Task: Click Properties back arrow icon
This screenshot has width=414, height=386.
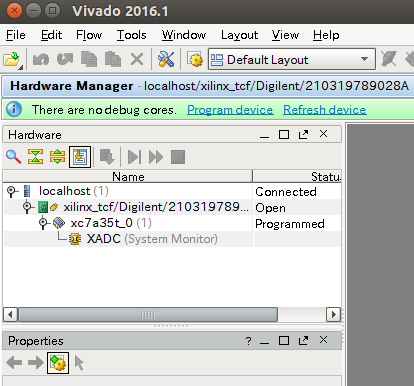Action: pos(14,363)
